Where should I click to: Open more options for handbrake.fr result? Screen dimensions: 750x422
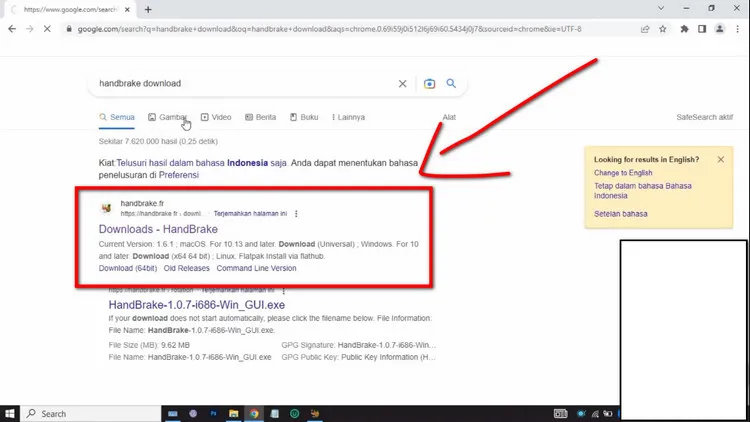pyautogui.click(x=296, y=214)
